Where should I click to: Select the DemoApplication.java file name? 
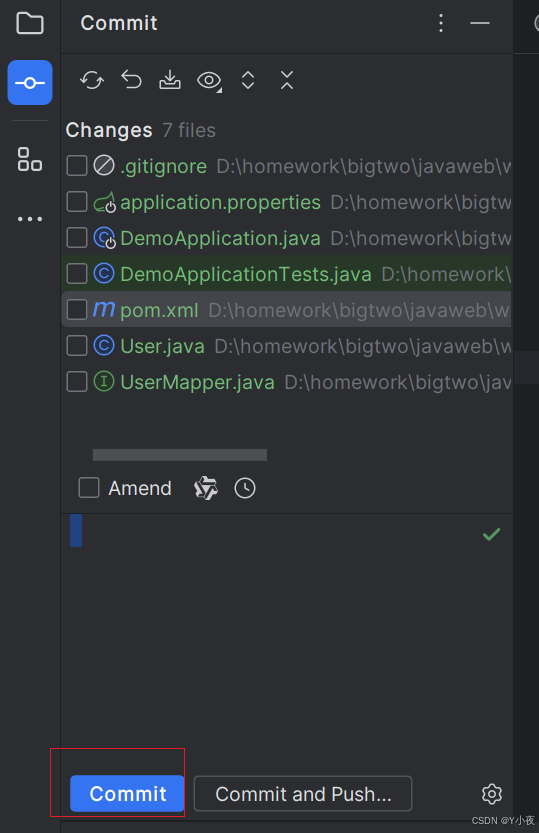coord(220,239)
